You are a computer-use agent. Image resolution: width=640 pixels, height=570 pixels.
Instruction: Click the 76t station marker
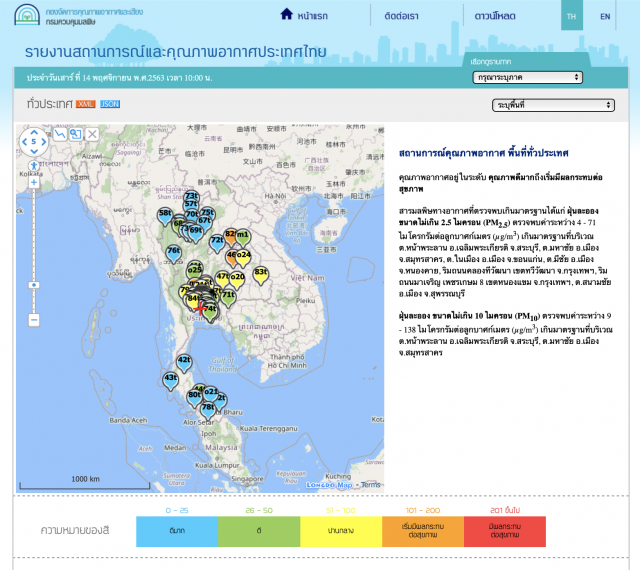[173, 254]
